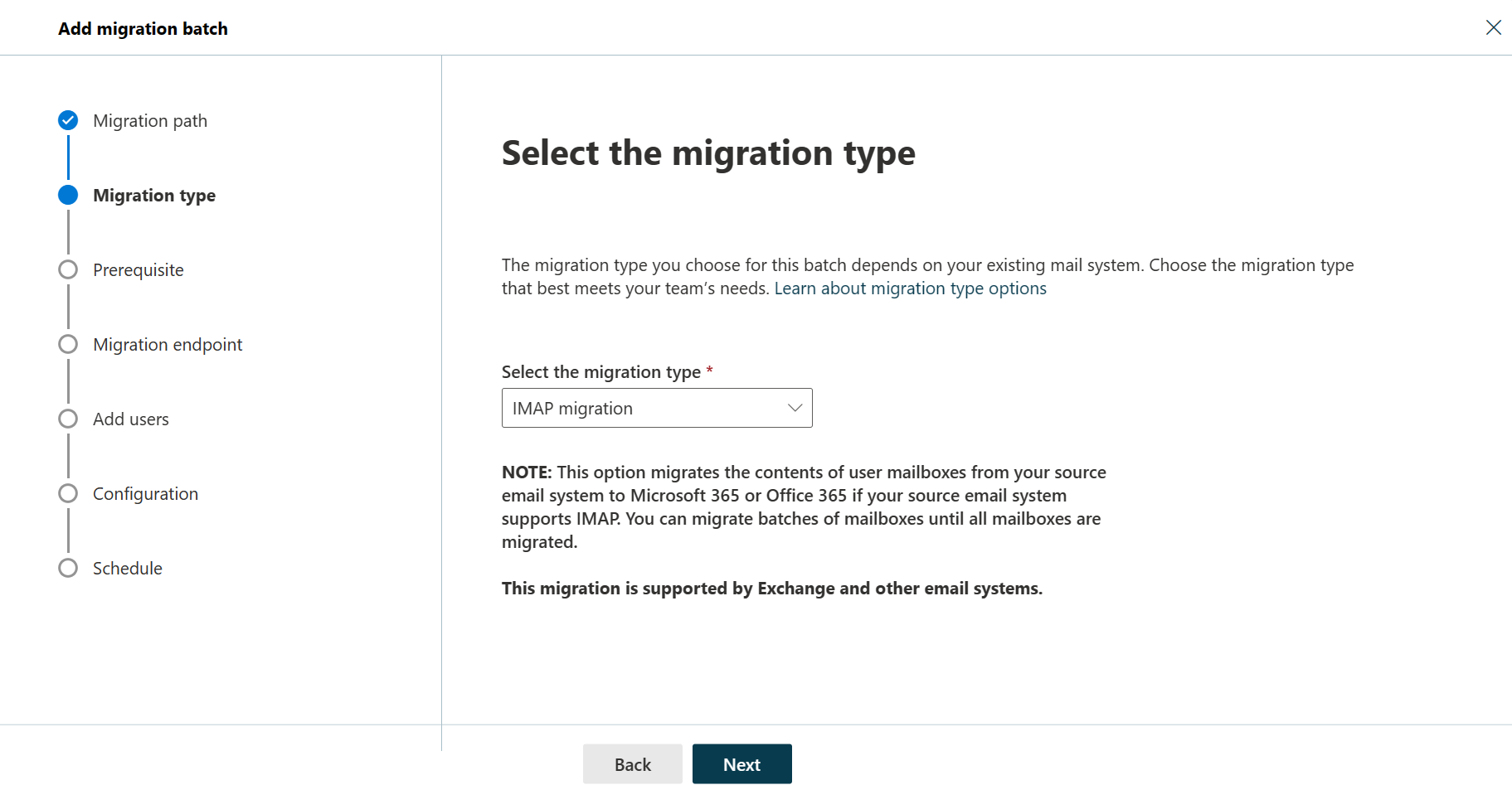Select the Configuration unfilled step marker
Image resolution: width=1512 pixels, height=785 pixels.
coord(67,492)
